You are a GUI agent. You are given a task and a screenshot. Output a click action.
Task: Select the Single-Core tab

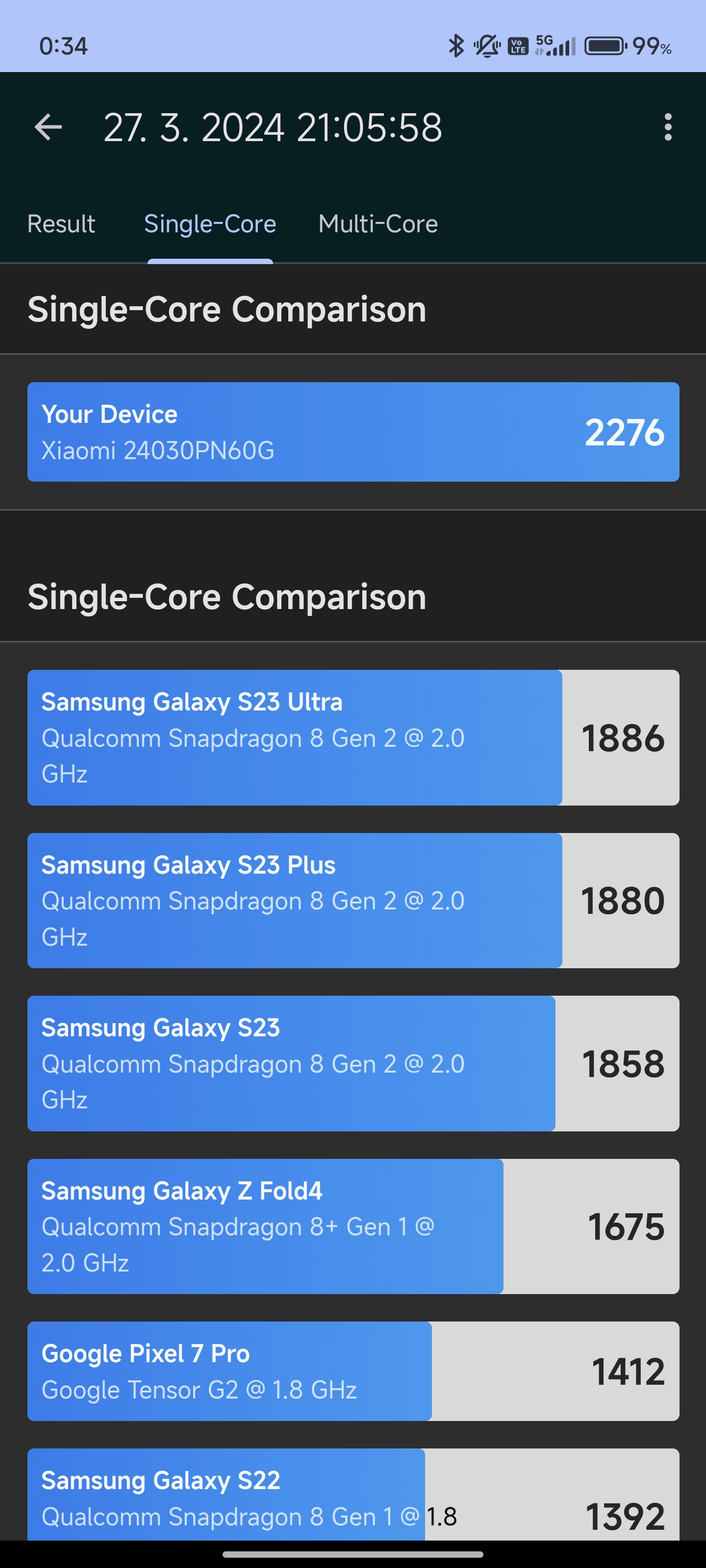click(x=210, y=224)
